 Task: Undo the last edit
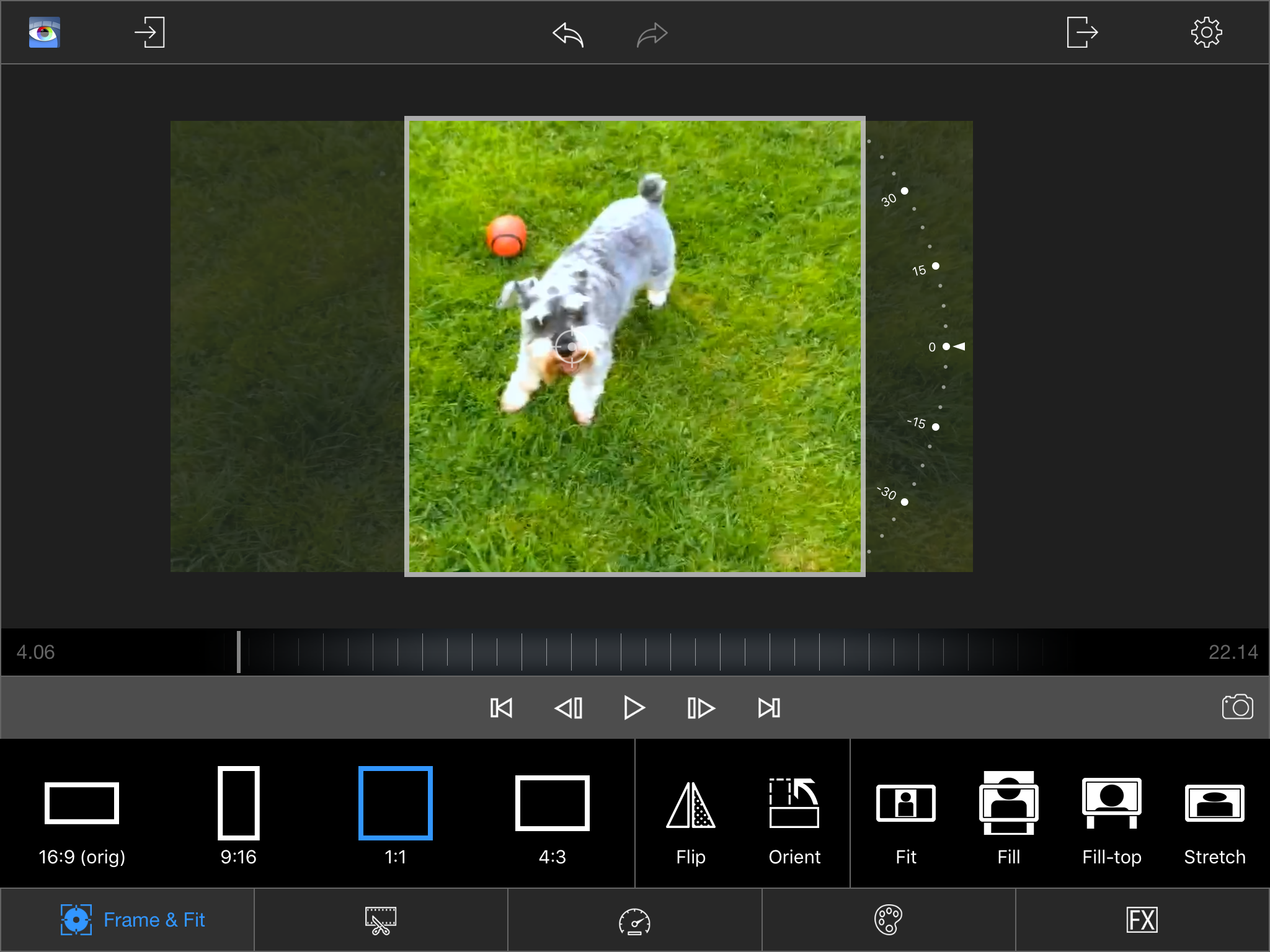coord(568,34)
